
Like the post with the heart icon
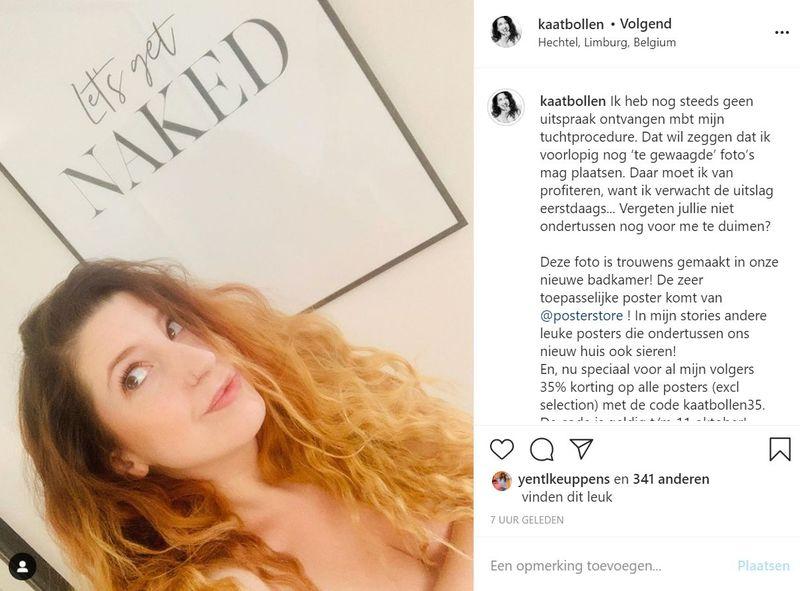[x=502, y=449]
